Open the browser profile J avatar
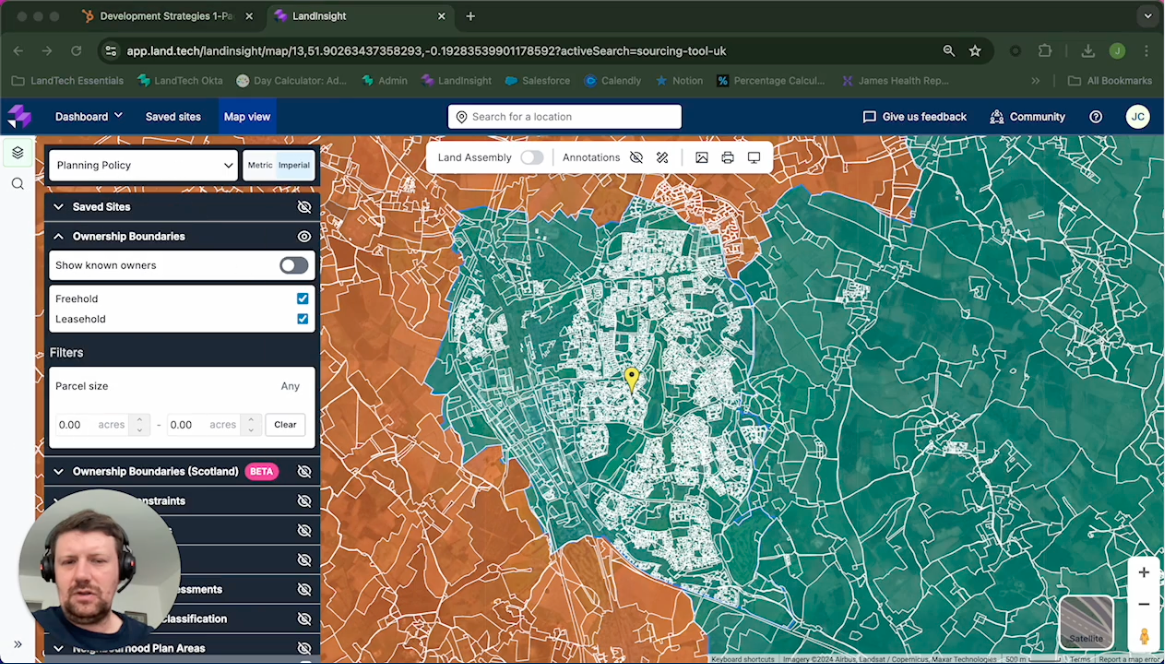The image size is (1165, 664). tap(1117, 51)
